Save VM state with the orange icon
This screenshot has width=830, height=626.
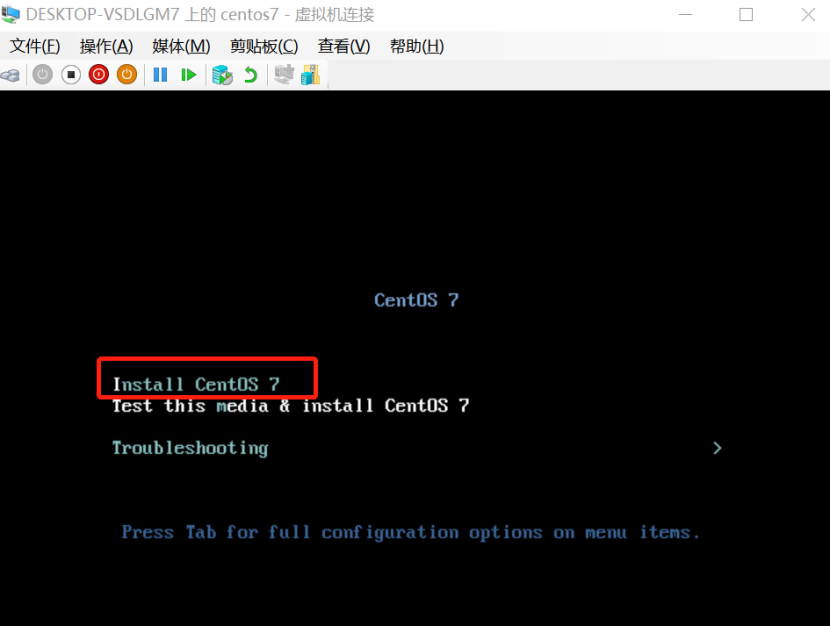click(127, 75)
